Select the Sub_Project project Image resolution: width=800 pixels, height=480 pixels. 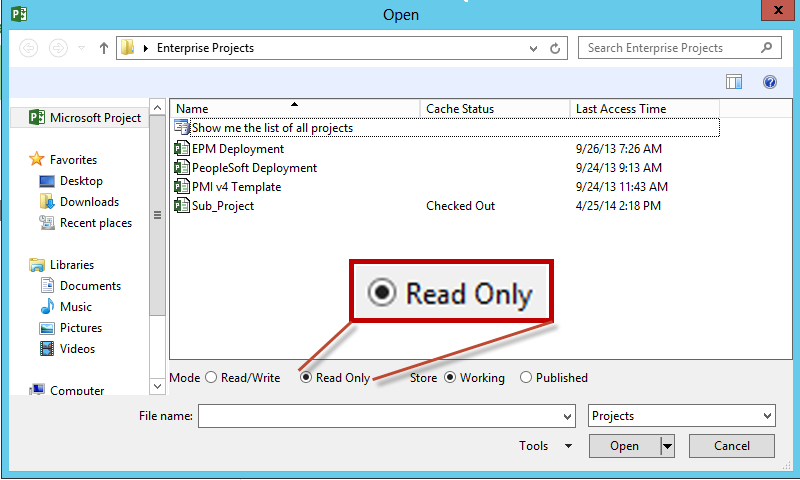point(223,206)
